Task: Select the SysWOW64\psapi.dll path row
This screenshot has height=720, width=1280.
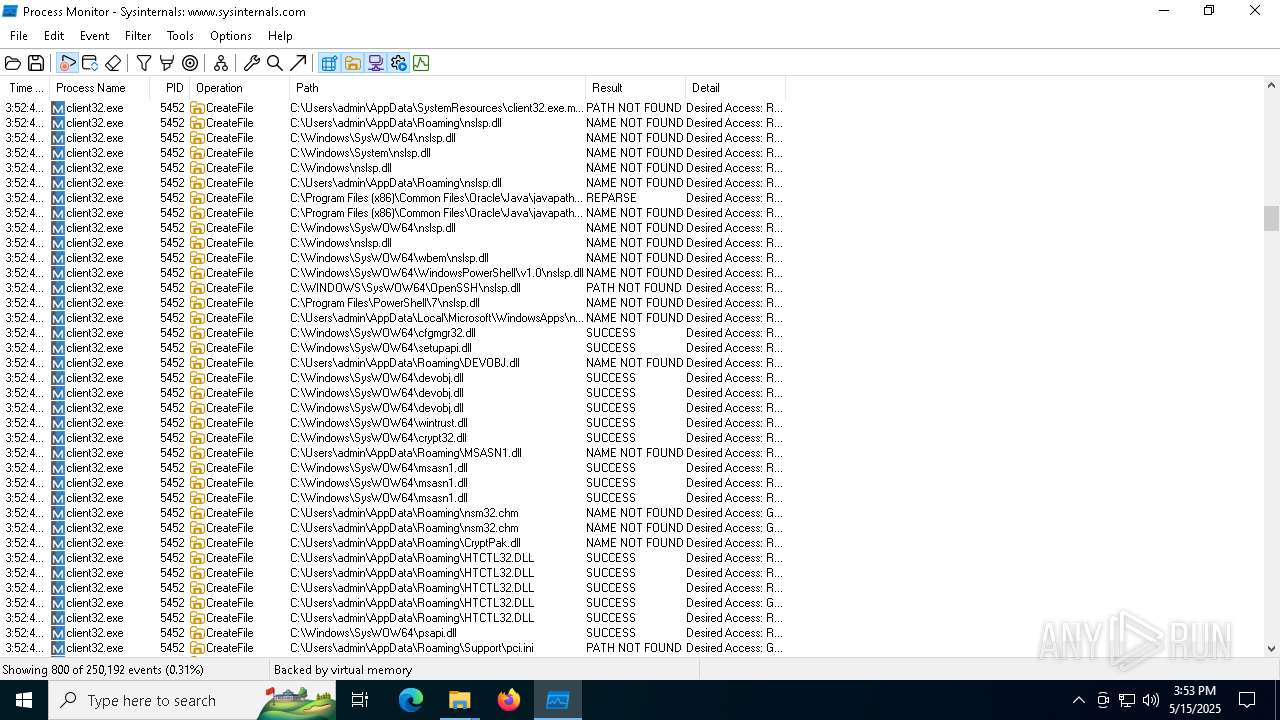Action: 393,633
